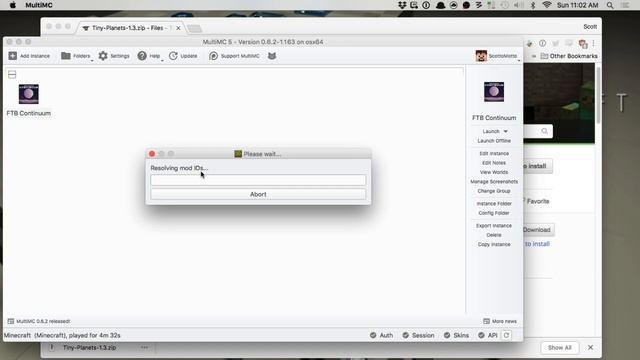Click the Session status indicator
The height and width of the screenshot is (360, 640).
pyautogui.click(x=418, y=335)
